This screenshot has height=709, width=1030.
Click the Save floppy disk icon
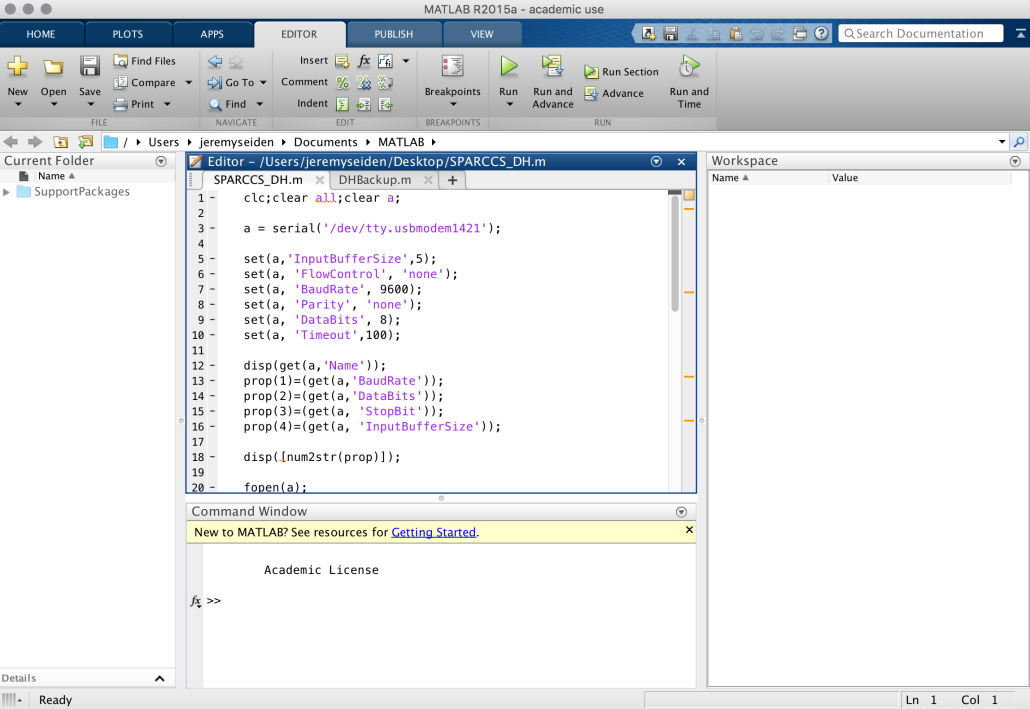click(x=89, y=66)
